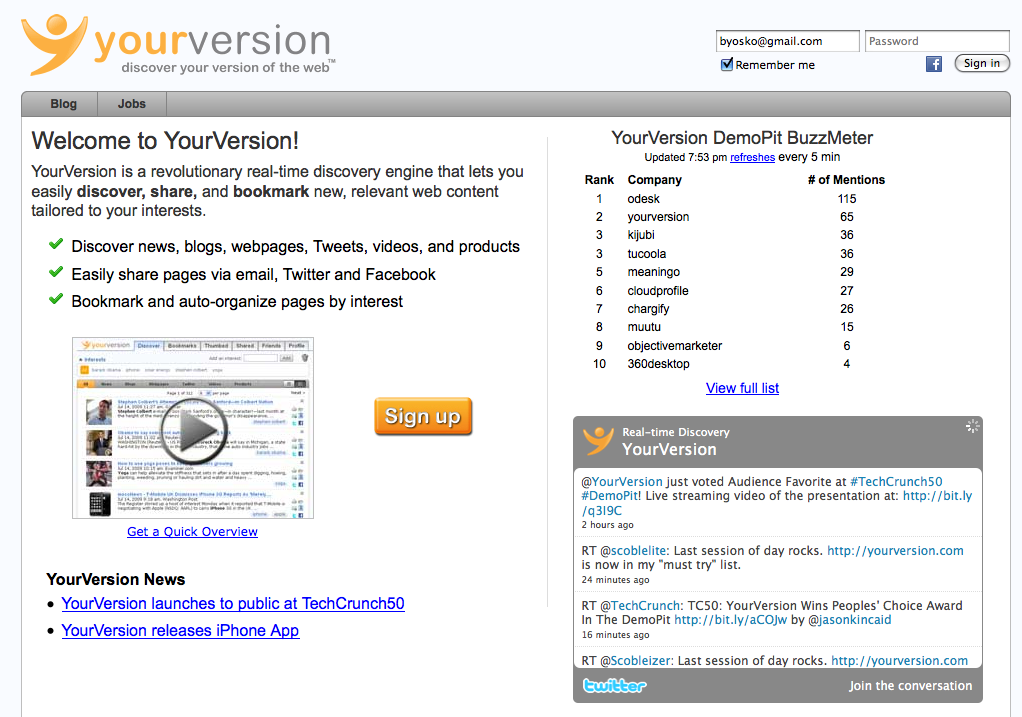This screenshot has height=717, width=1022.
Task: Click the YourVersion DemoPit BuzzMeter heading
Action: point(742,138)
